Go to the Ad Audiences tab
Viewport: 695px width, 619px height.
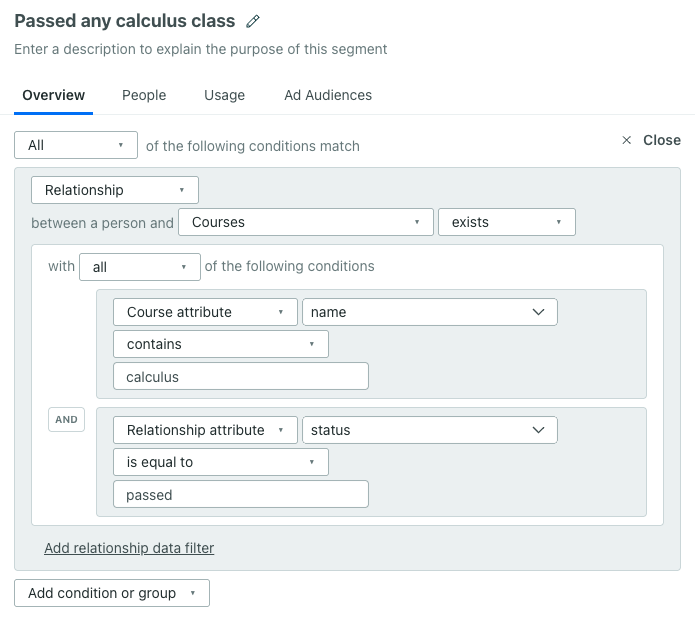328,95
